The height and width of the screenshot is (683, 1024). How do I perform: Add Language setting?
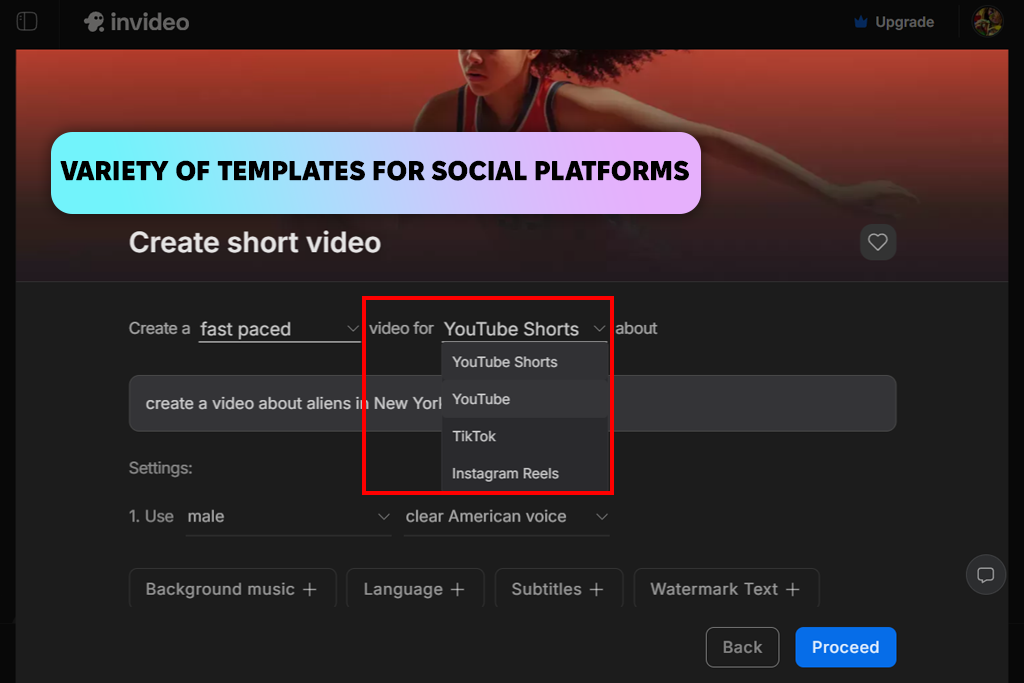(x=415, y=589)
